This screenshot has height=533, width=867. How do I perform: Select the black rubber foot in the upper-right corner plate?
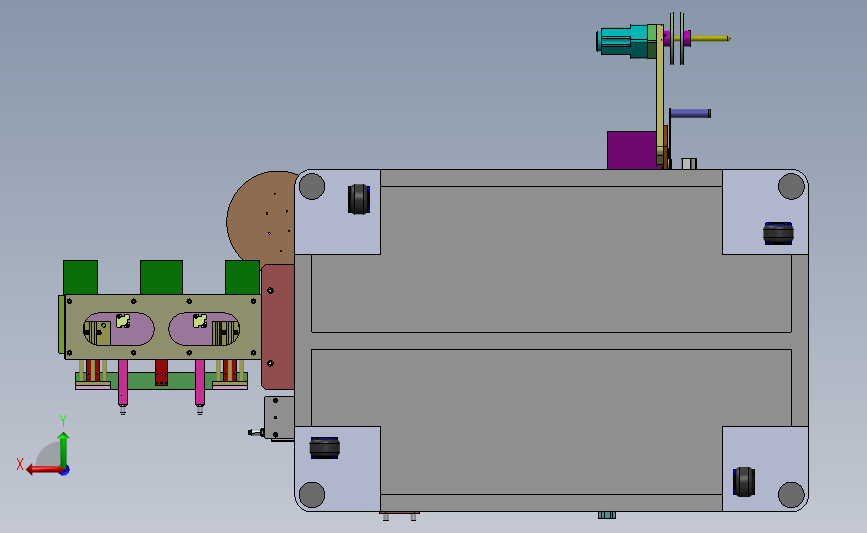779,233
